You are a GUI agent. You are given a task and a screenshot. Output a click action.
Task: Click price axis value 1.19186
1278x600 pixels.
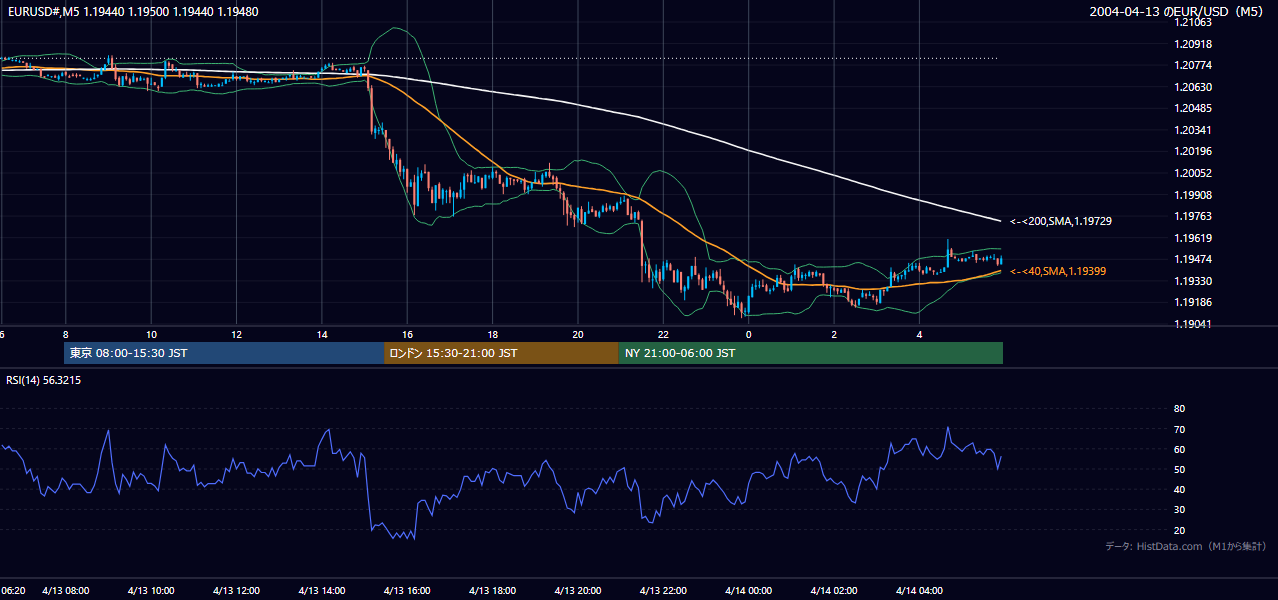pos(1194,302)
